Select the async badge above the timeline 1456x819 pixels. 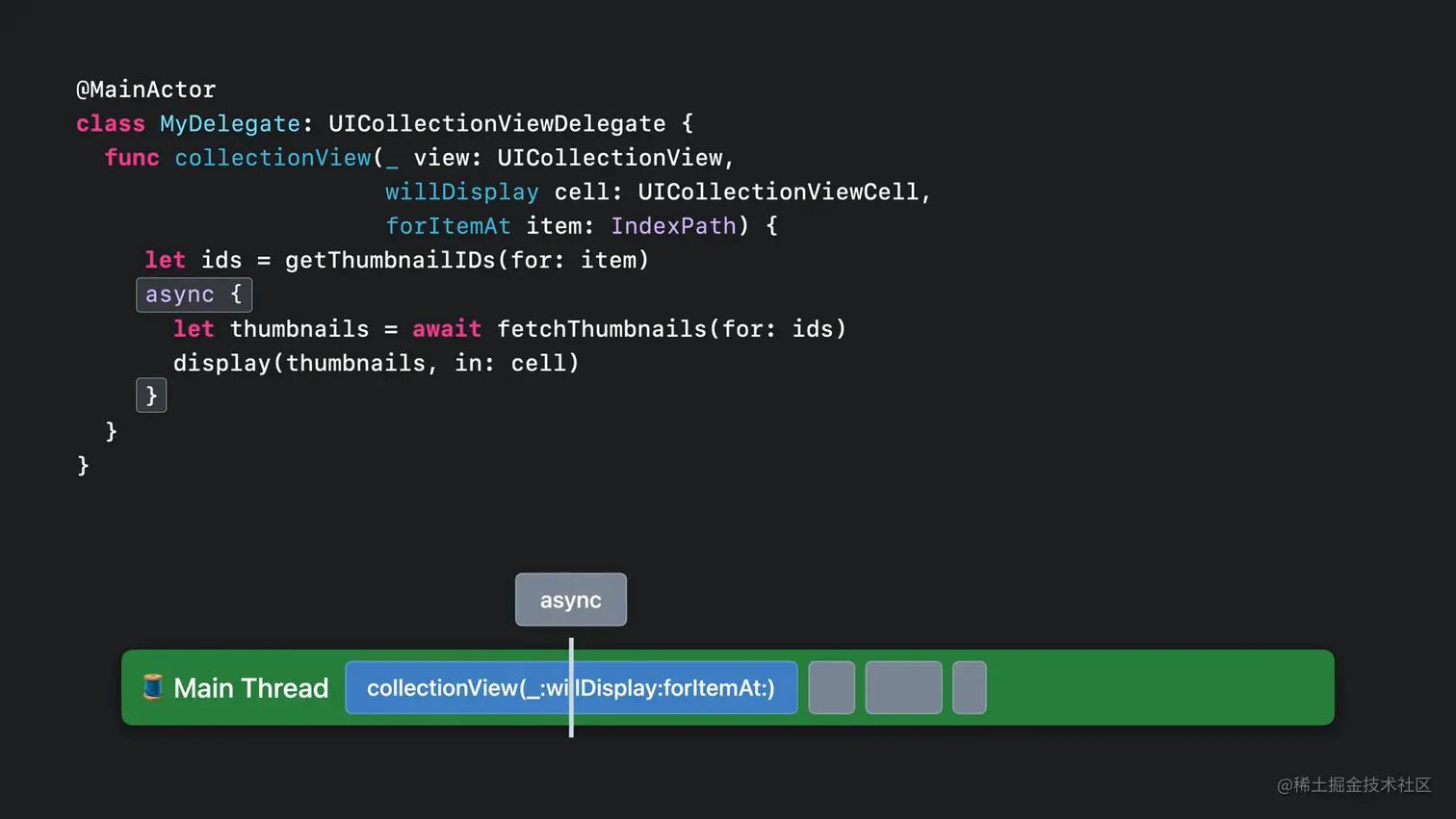coord(570,599)
